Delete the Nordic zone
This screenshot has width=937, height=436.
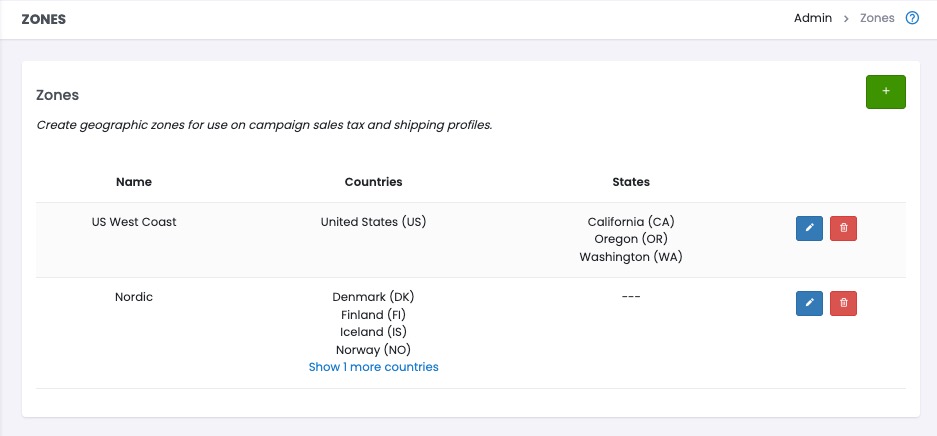(x=844, y=303)
